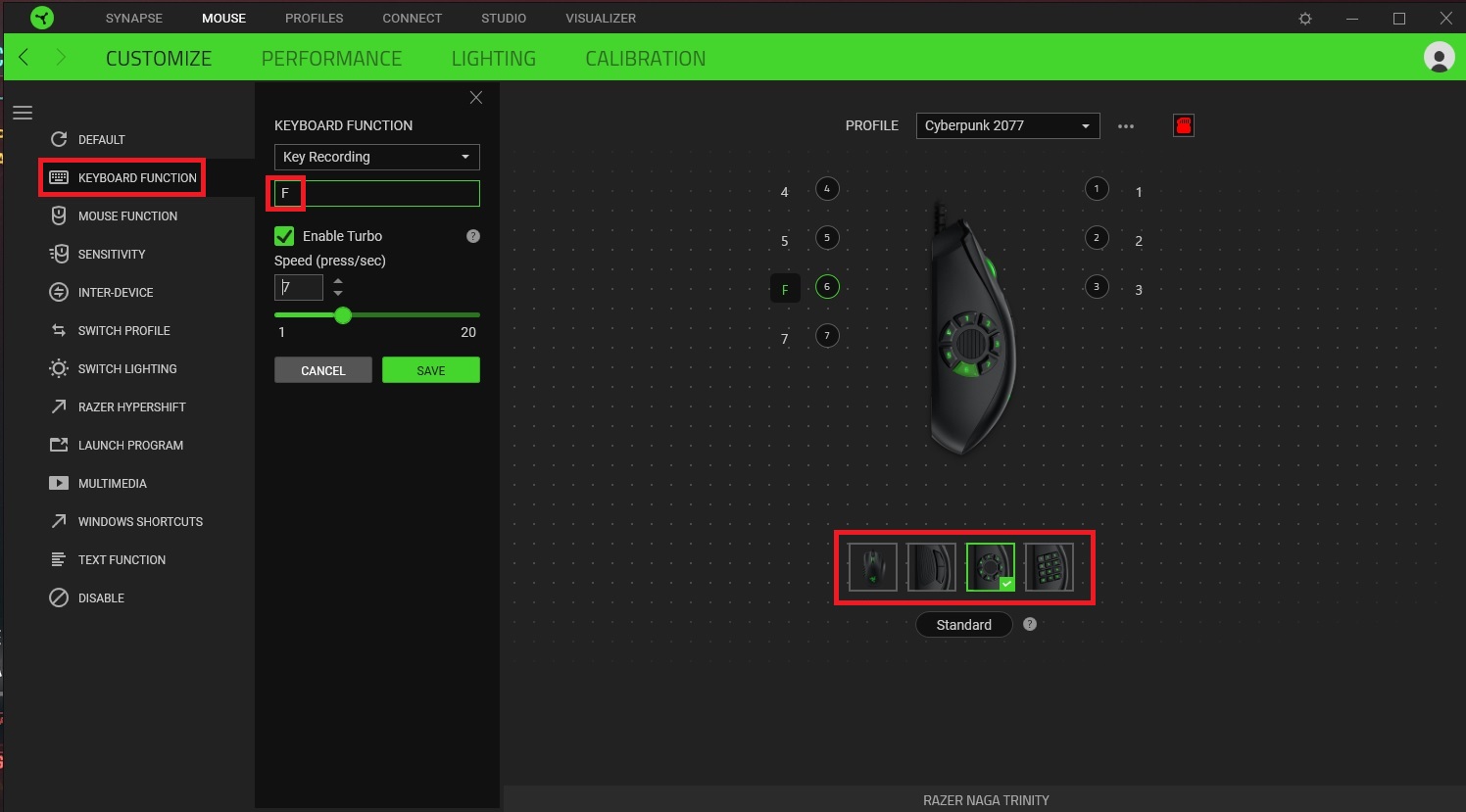Close the Keyboard Function panel

click(476, 97)
